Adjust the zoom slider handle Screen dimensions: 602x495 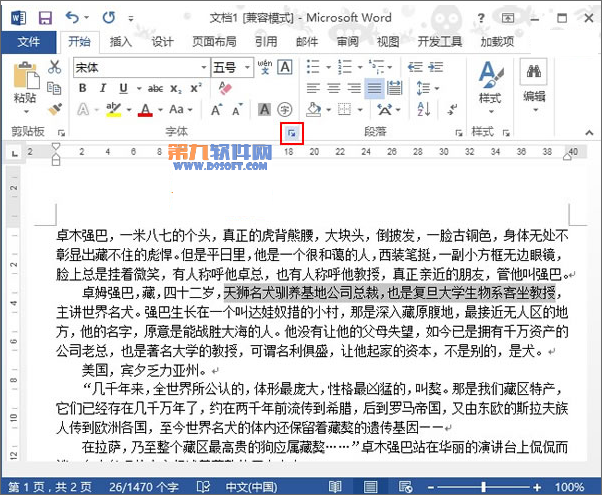click(x=484, y=487)
